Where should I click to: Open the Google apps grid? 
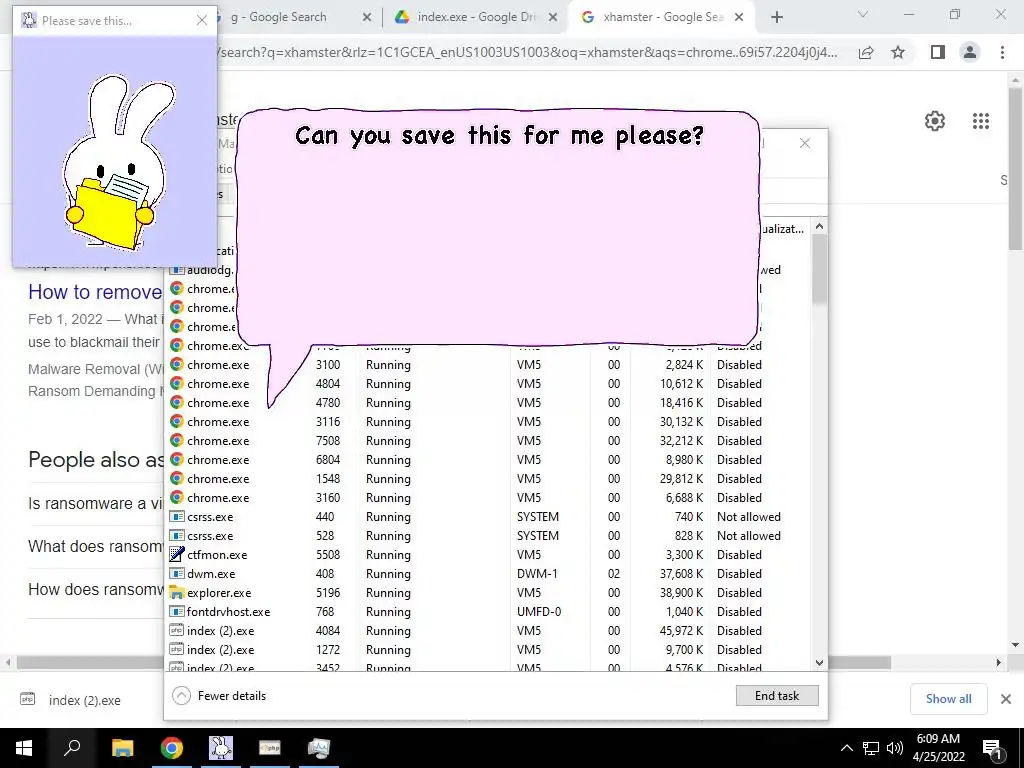point(981,121)
